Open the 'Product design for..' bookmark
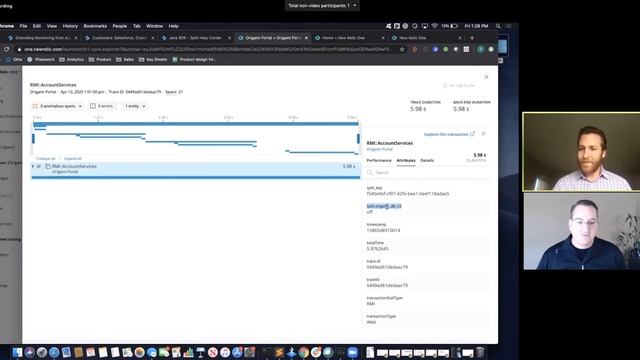This screenshot has height=360, width=640. pos(194,60)
